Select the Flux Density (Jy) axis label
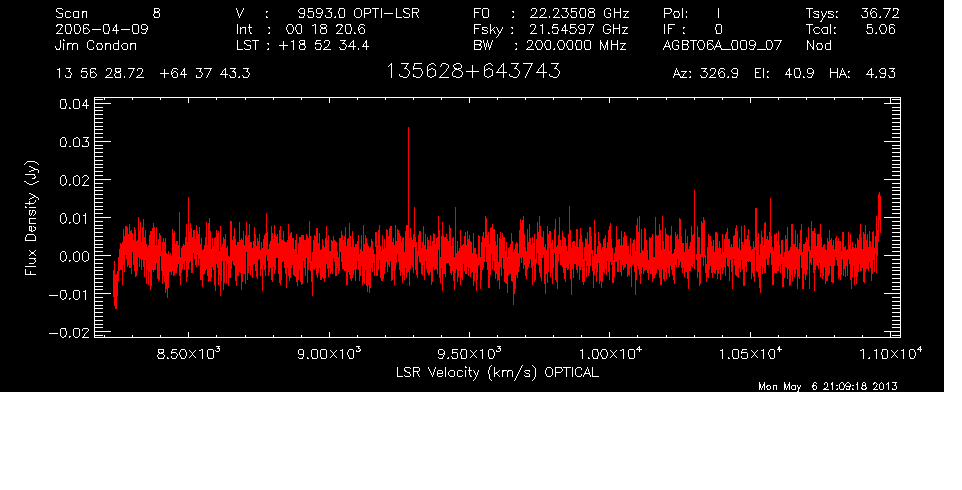Viewport: 962px width, 490px height. tap(31, 219)
